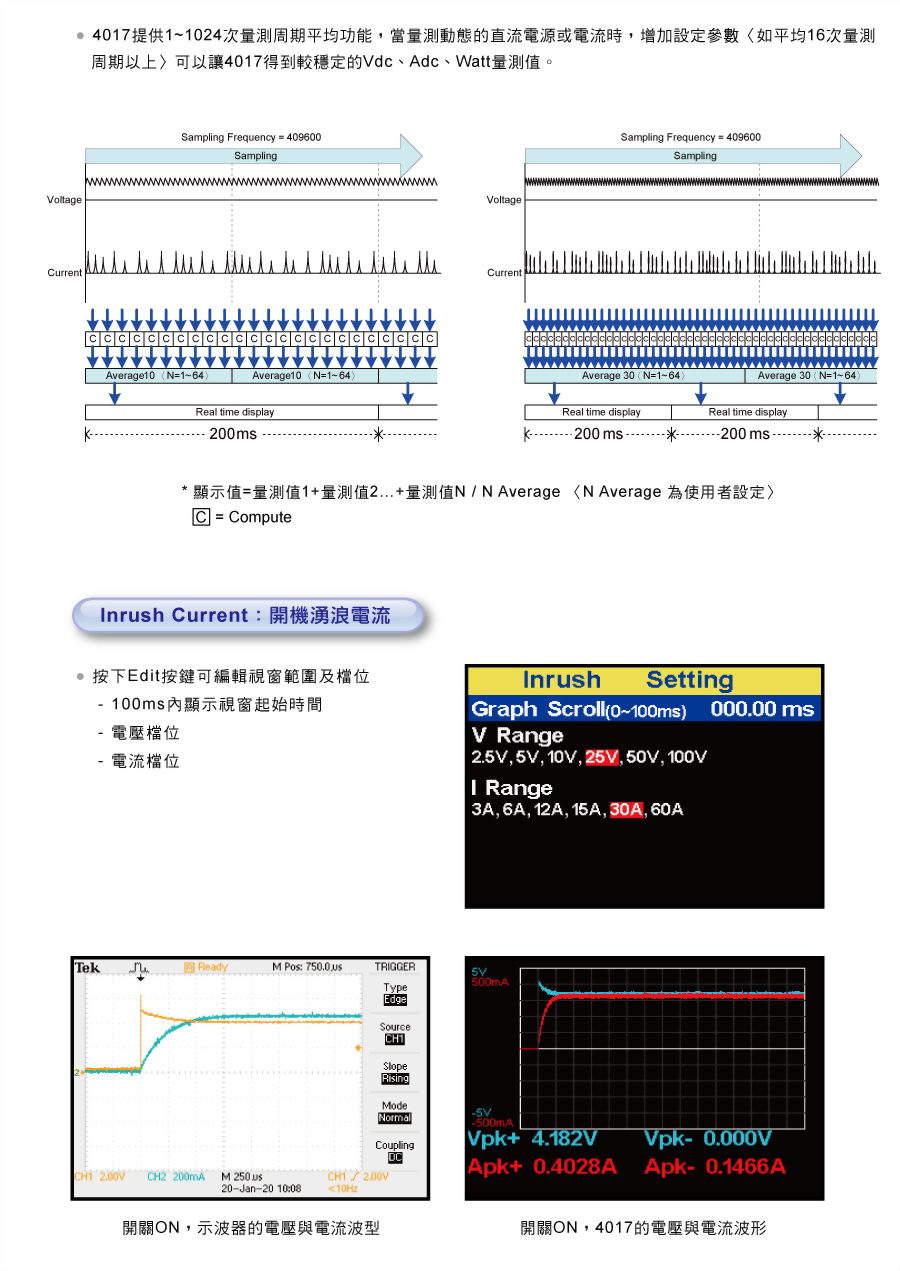Choose 3A in I Range
The width and height of the screenshot is (900, 1271).
(484, 810)
